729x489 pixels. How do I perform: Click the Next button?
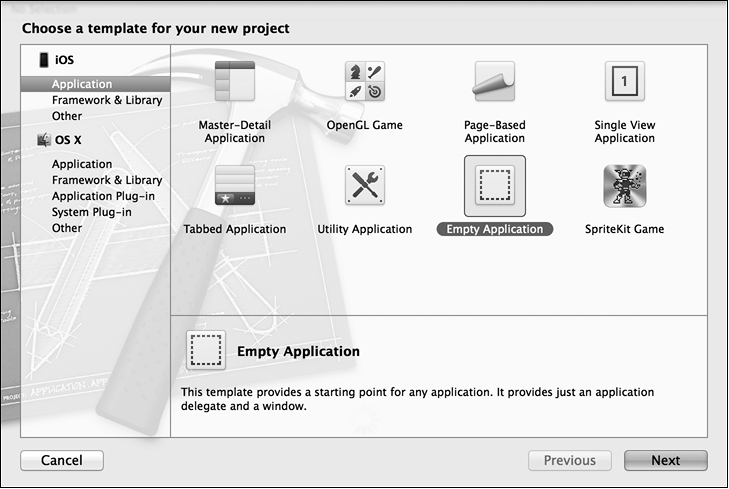point(665,461)
